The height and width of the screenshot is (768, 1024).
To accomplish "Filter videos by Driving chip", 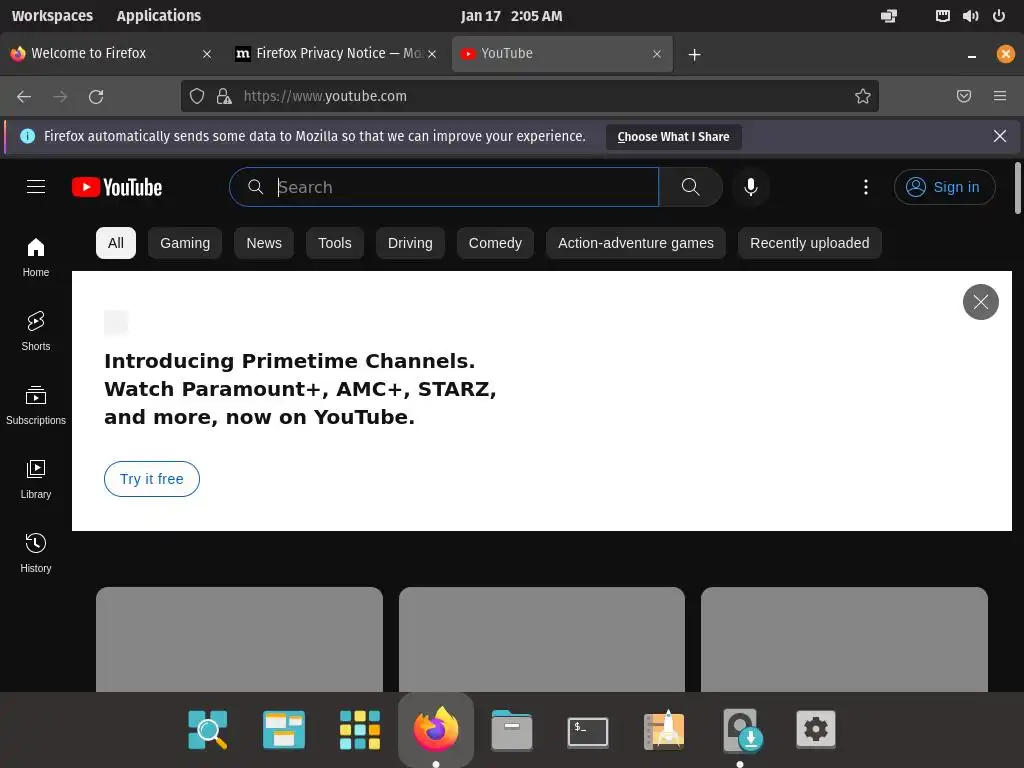I will pos(410,243).
